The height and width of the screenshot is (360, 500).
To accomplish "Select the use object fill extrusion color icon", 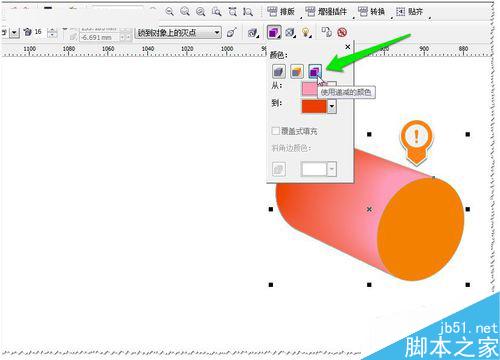I will 279,71.
